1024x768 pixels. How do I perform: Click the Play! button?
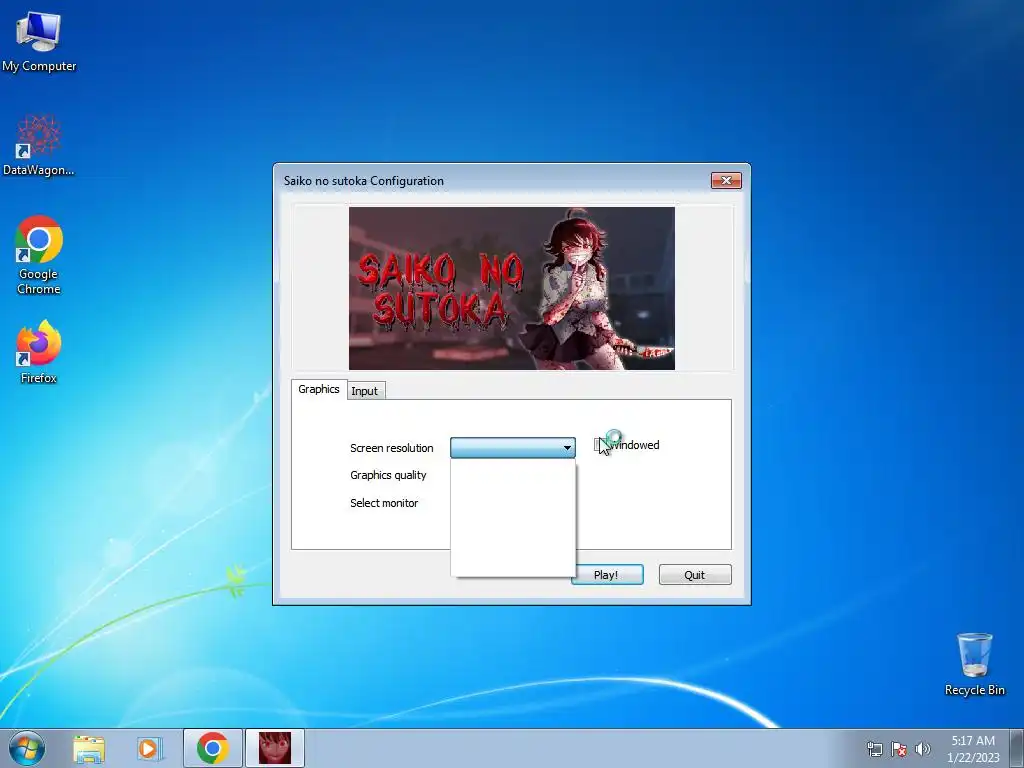click(x=607, y=575)
